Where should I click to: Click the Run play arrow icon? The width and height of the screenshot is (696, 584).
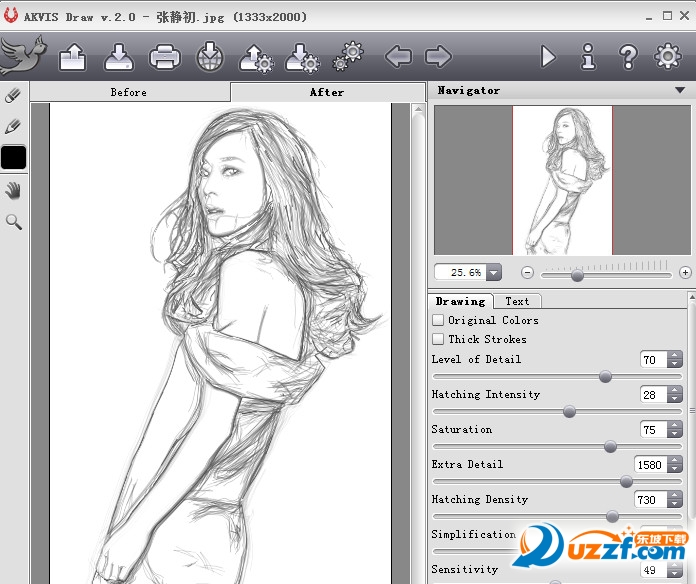coord(548,57)
